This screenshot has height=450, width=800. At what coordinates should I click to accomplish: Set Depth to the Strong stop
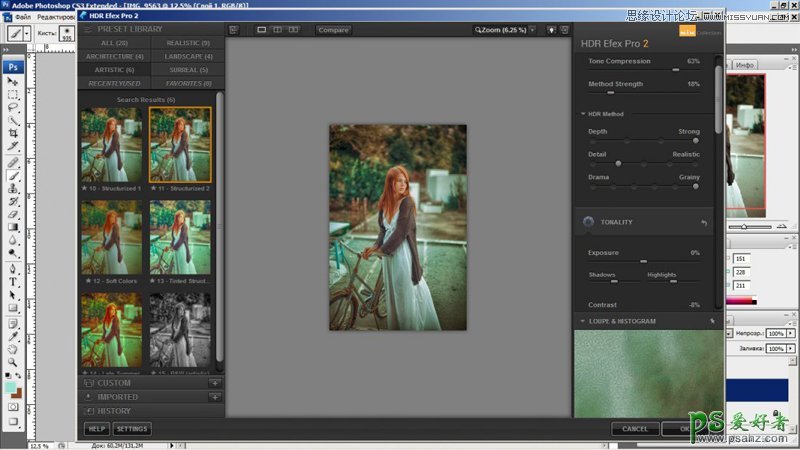695,141
